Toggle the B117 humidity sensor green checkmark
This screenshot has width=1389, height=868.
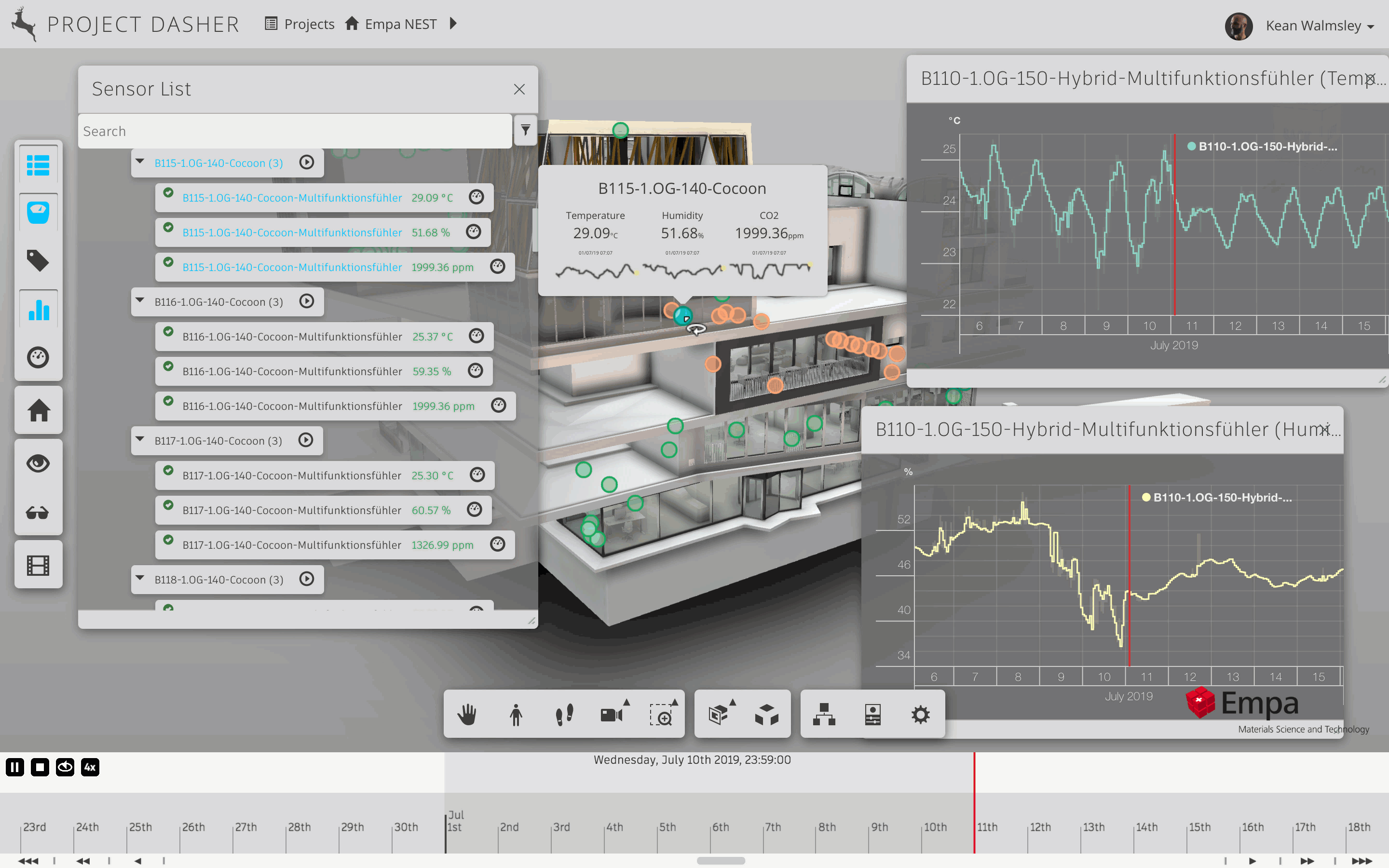pyautogui.click(x=168, y=505)
